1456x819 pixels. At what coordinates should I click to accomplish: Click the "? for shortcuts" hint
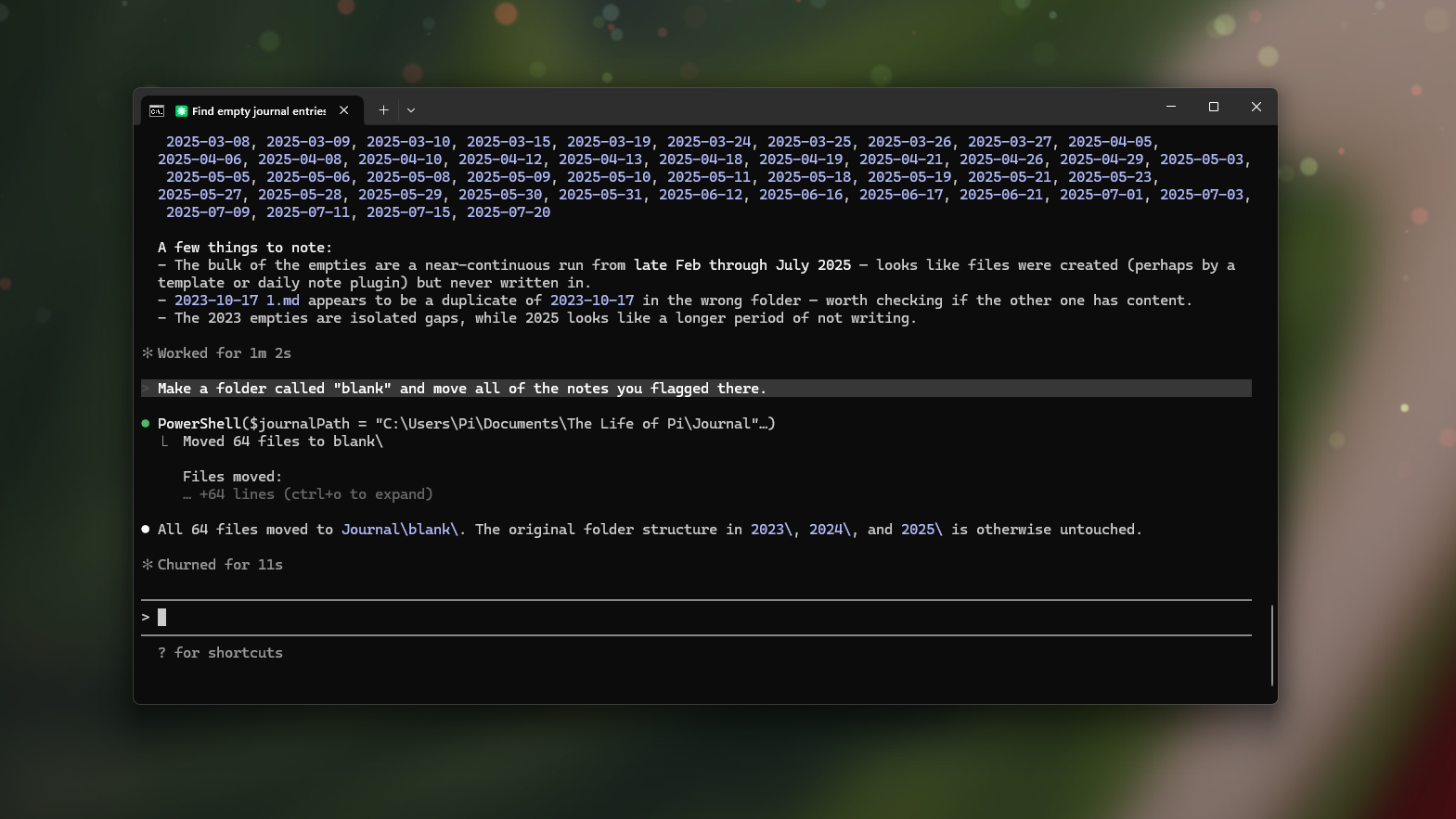220,653
